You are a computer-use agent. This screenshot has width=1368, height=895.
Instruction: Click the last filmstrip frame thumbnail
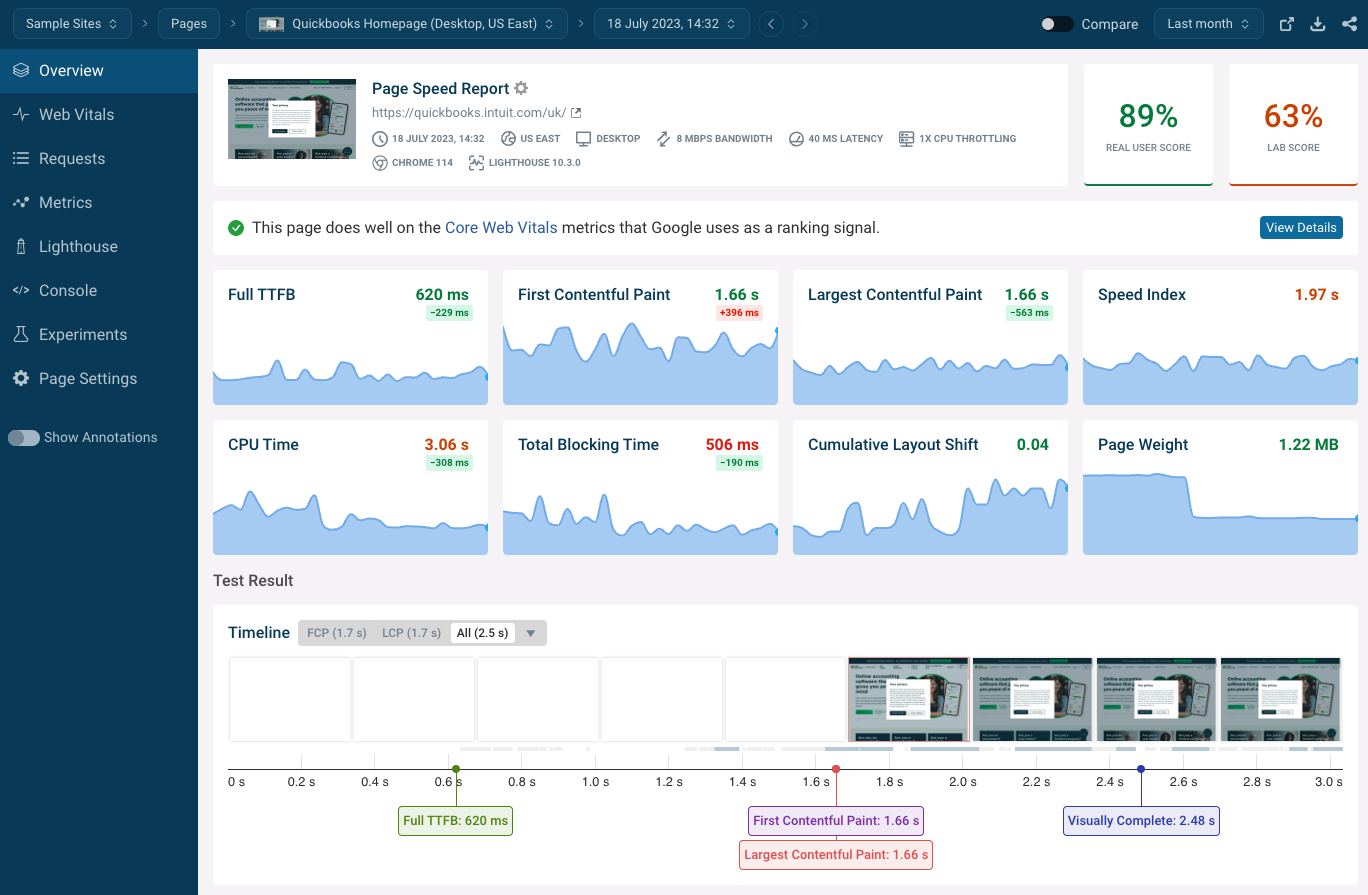(1281, 700)
